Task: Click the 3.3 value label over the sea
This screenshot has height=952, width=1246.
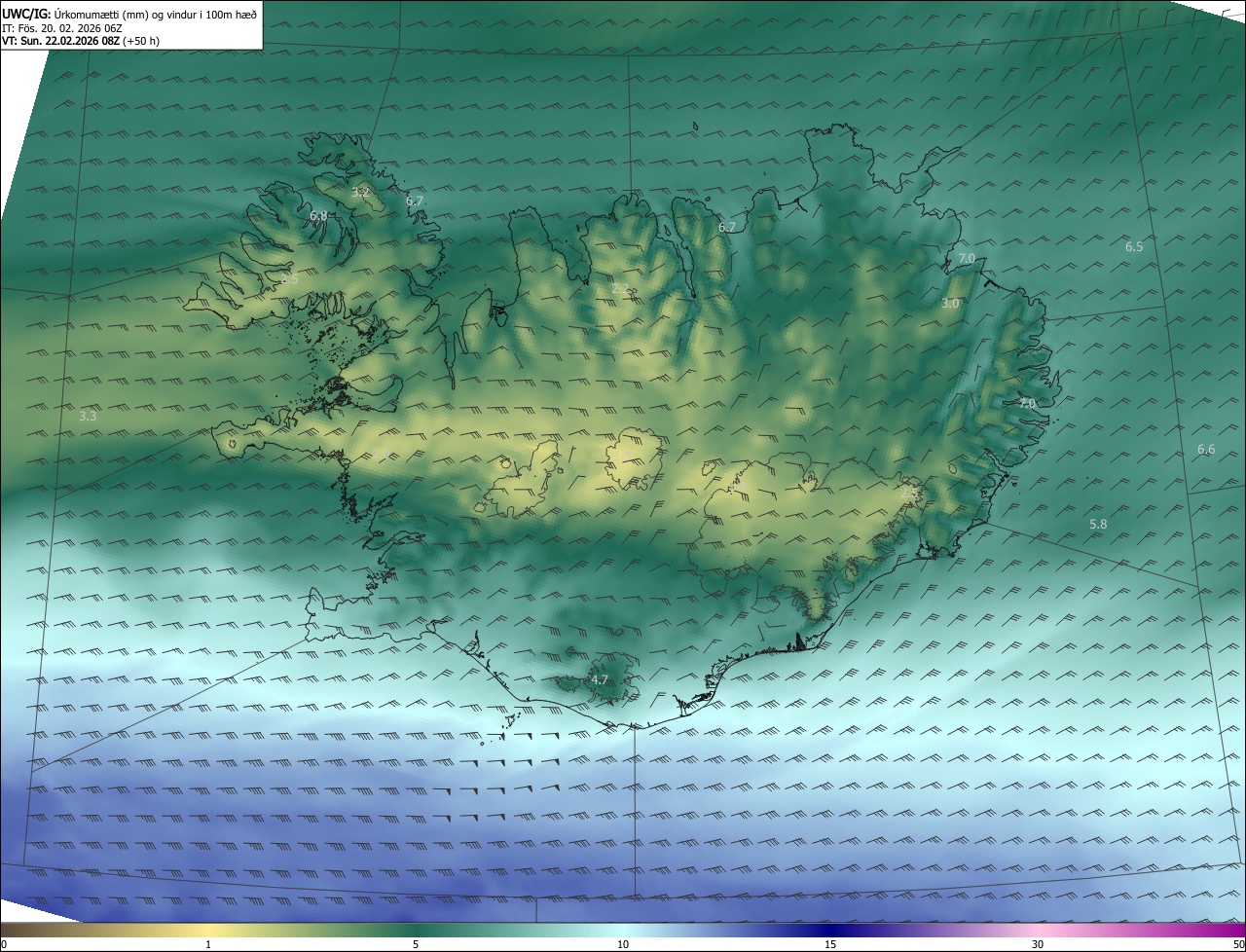Action: [x=88, y=416]
